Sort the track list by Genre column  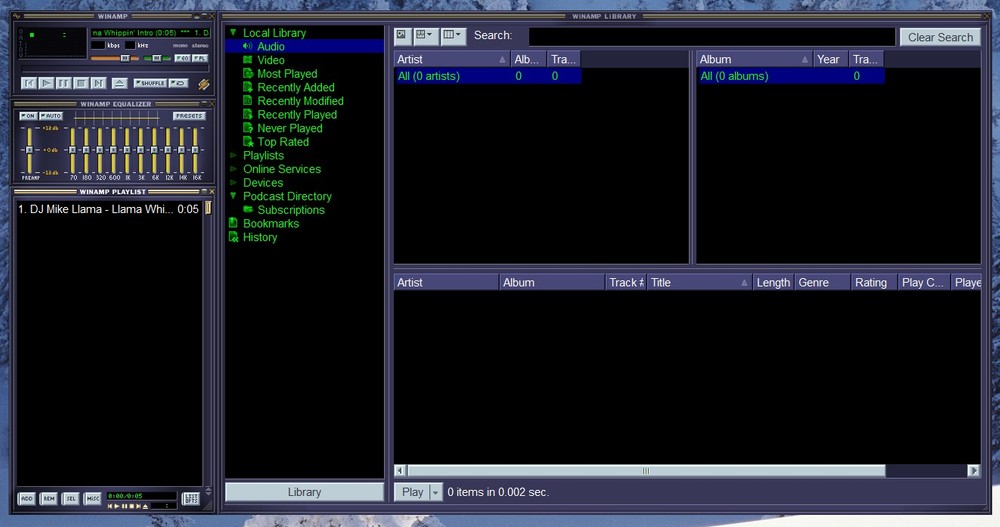821,283
